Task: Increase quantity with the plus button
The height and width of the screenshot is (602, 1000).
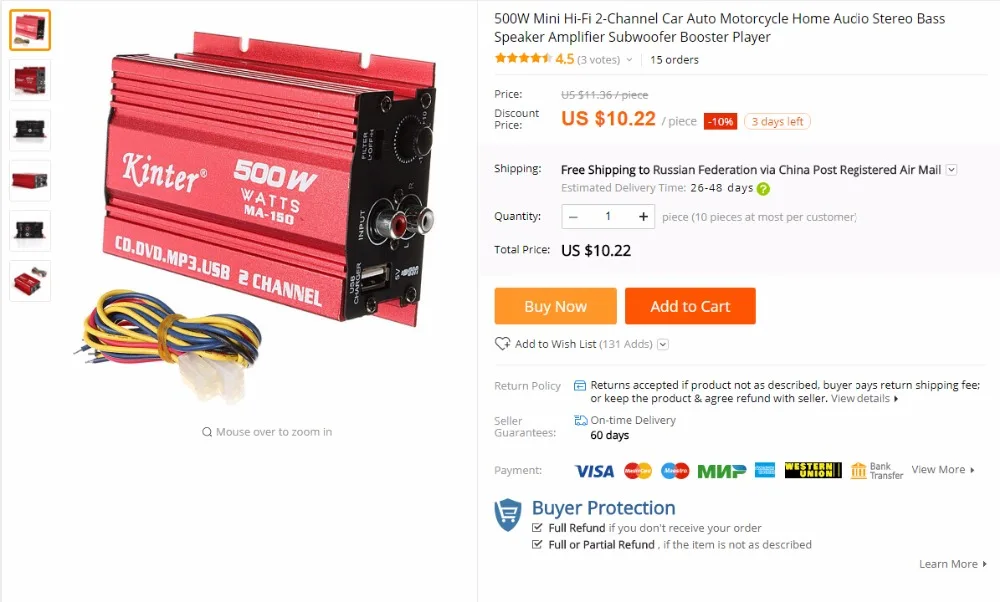Action: (643, 217)
